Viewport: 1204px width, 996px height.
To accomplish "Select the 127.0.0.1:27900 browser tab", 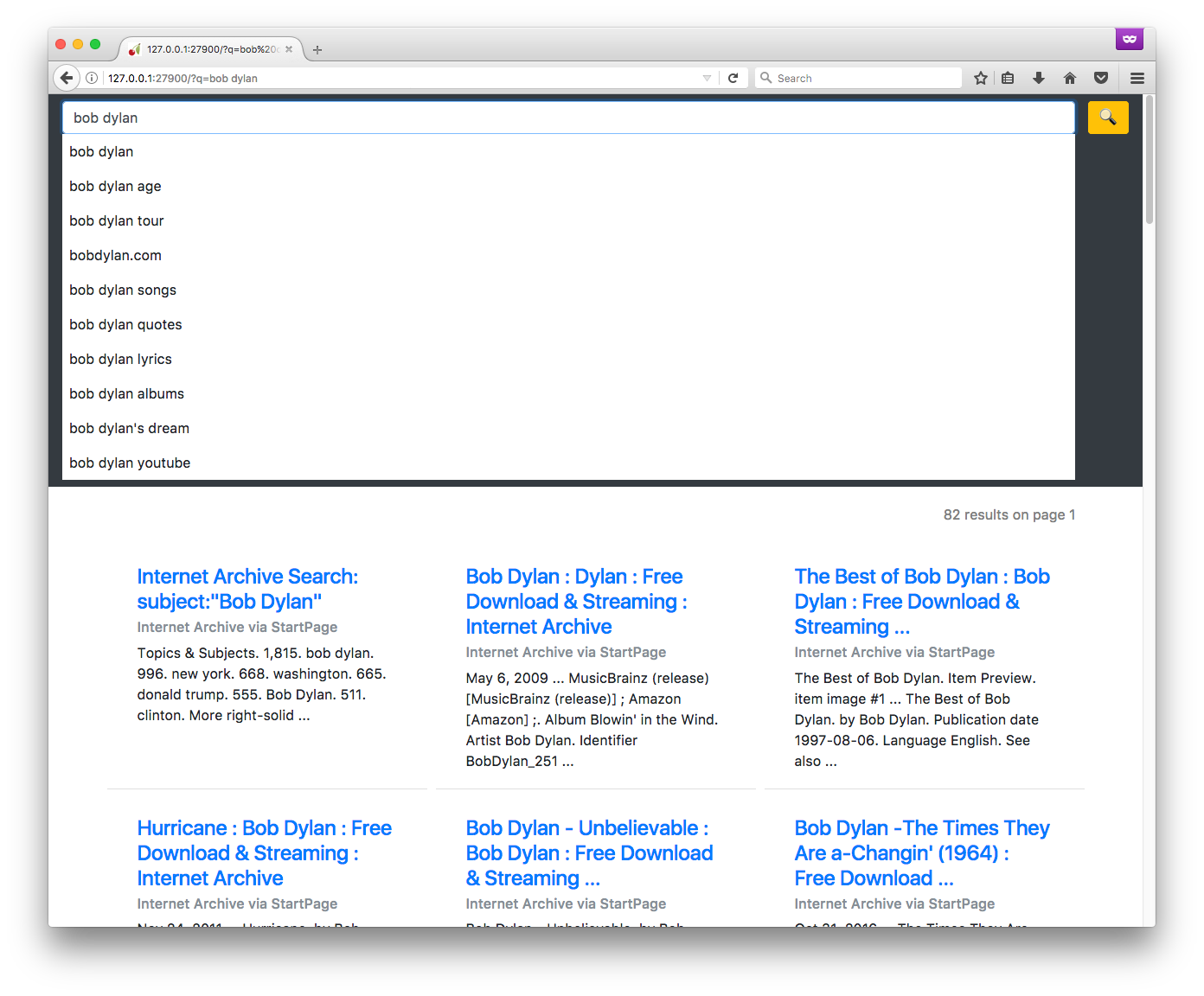I will (x=211, y=49).
